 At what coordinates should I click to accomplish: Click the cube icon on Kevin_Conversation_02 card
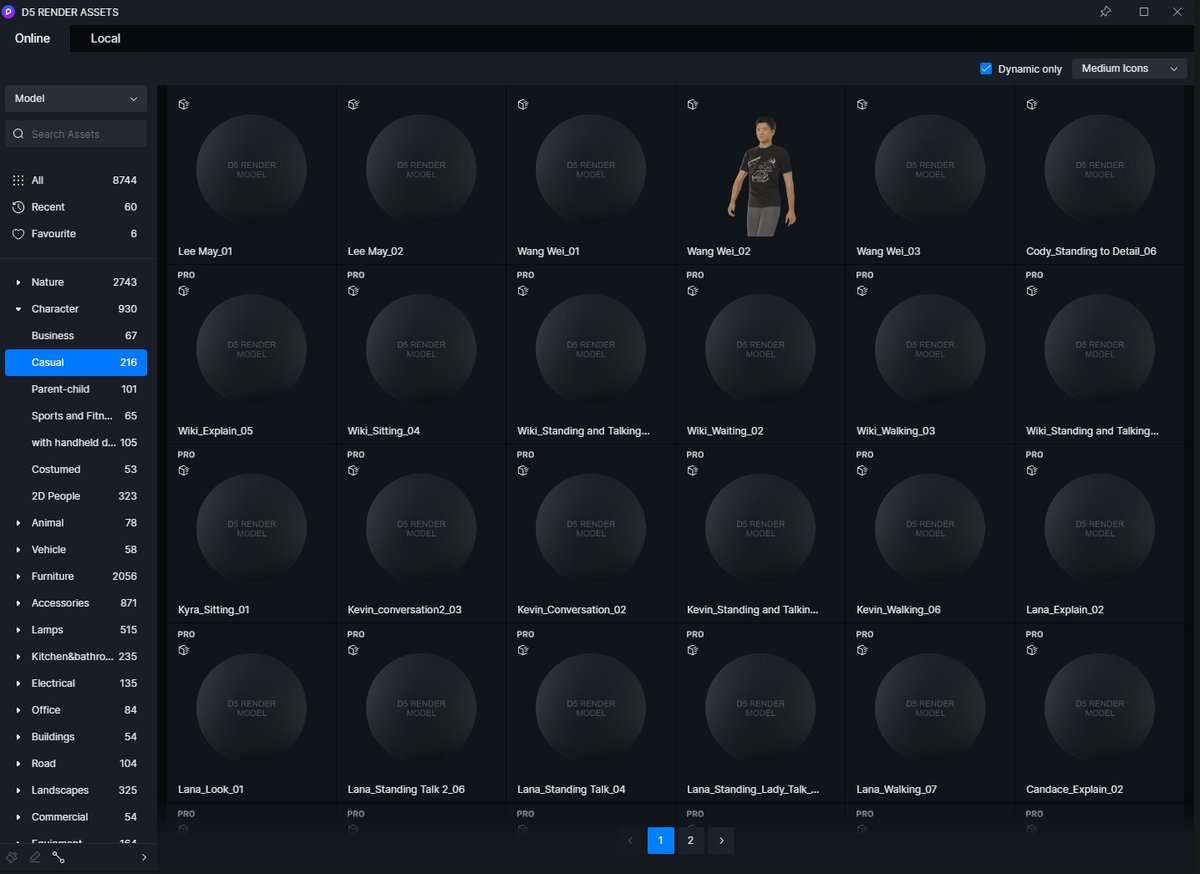523,470
